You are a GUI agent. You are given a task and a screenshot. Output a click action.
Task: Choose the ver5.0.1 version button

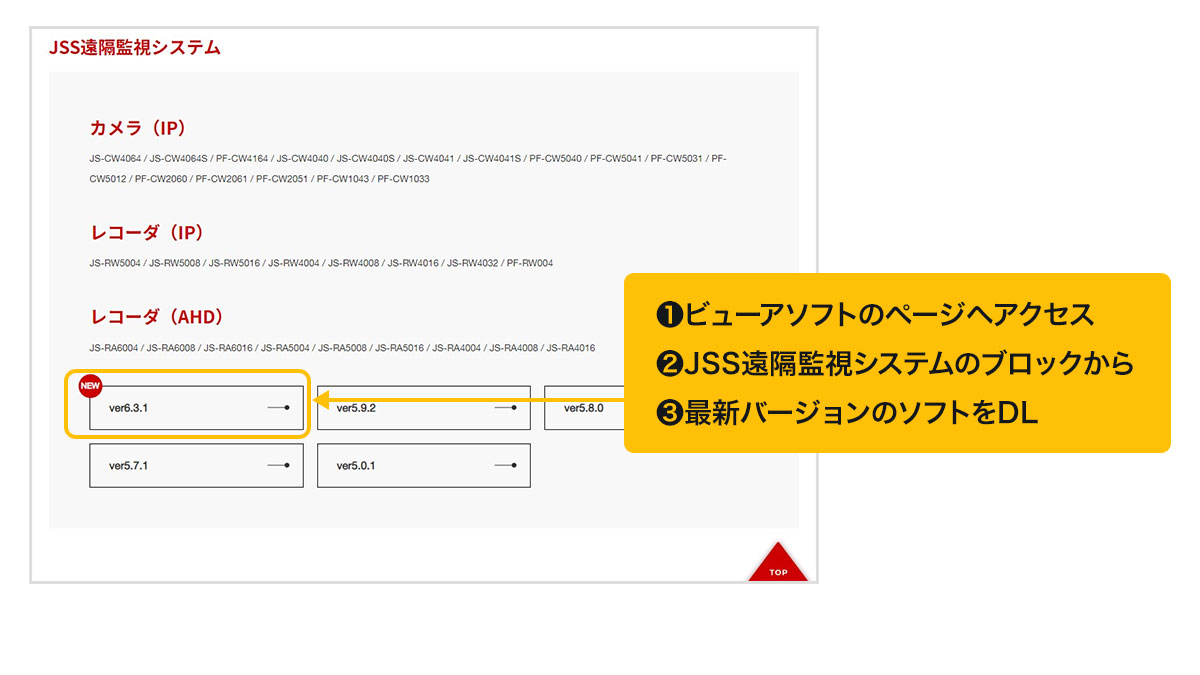[424, 466]
